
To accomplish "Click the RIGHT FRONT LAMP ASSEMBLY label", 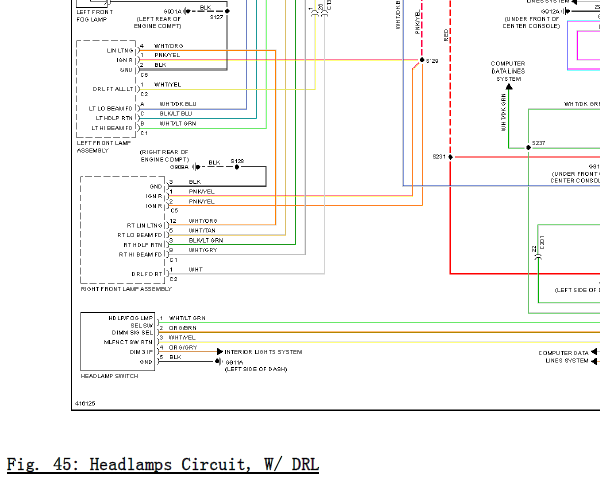I will coord(126,289).
